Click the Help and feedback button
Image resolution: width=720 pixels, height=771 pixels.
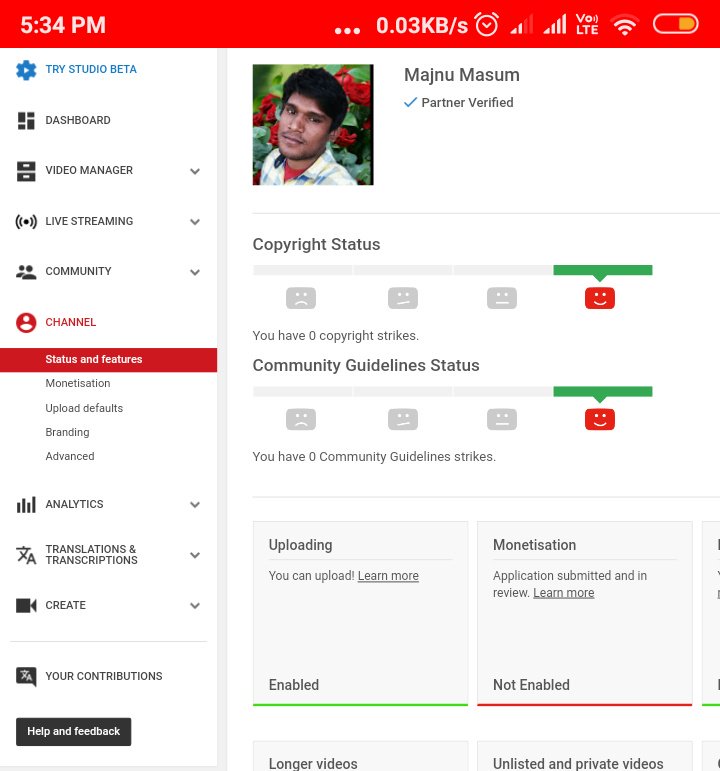(x=73, y=732)
